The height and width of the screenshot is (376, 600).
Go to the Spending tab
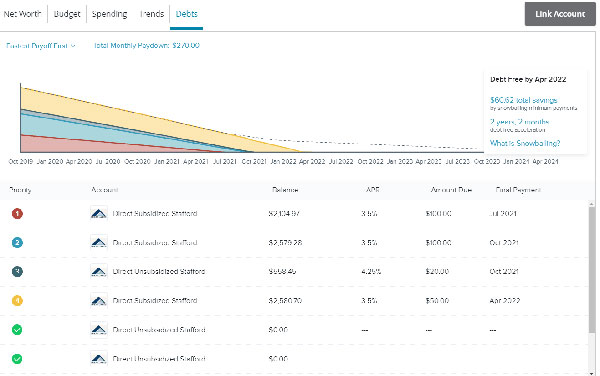(109, 14)
